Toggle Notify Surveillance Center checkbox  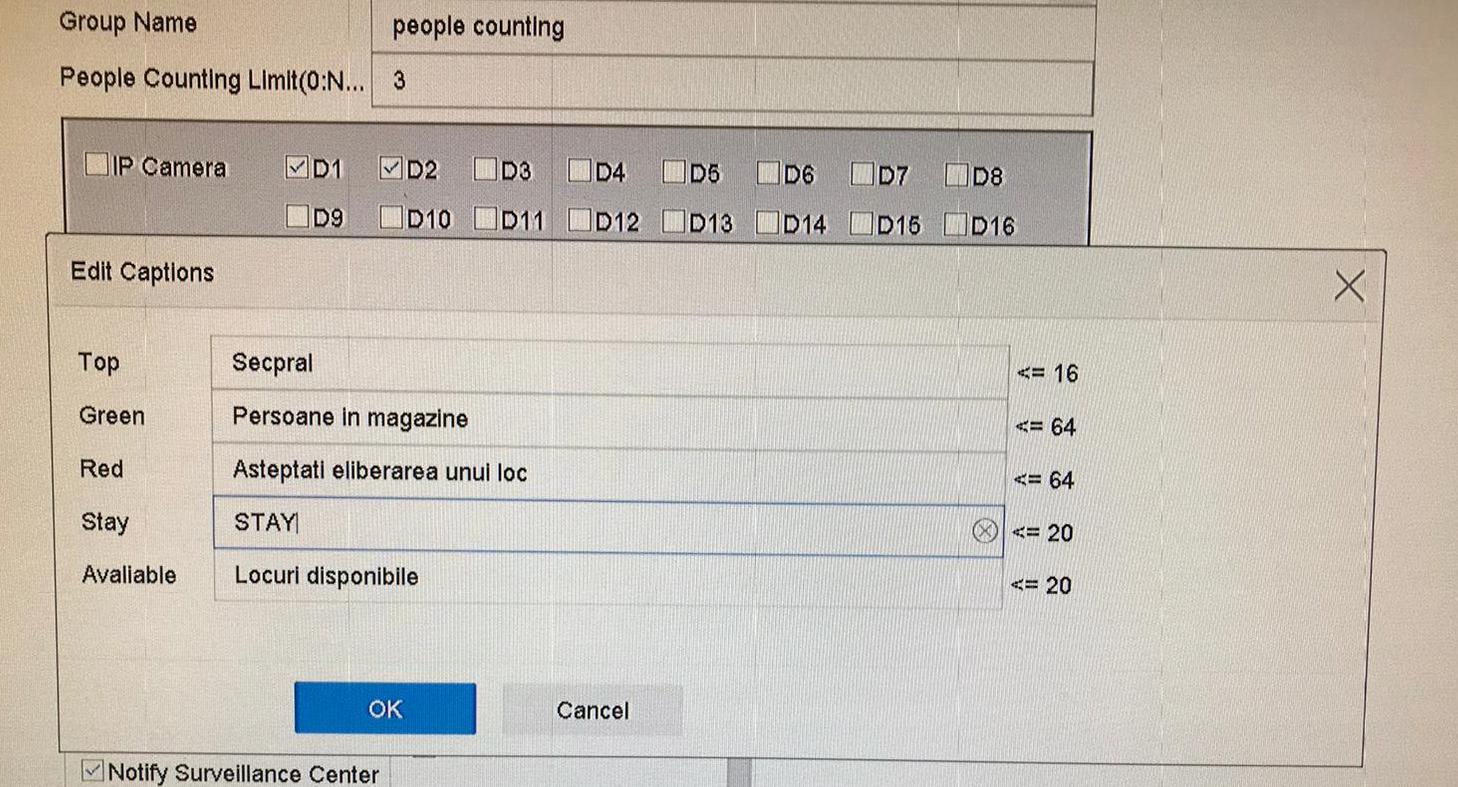tap(92, 771)
